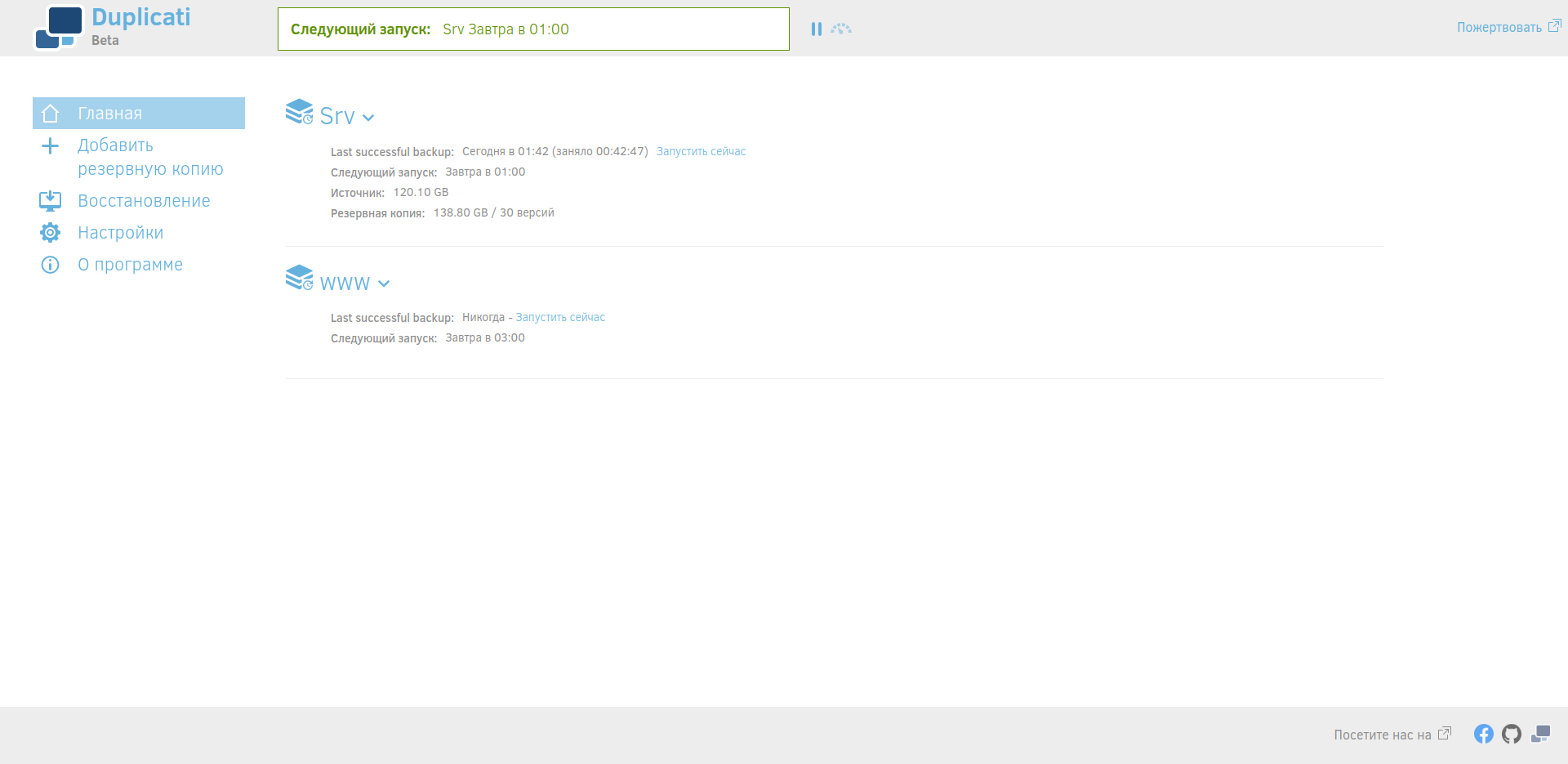Click the gear icon beside Настройки
This screenshot has width=1568, height=764.
click(51, 233)
